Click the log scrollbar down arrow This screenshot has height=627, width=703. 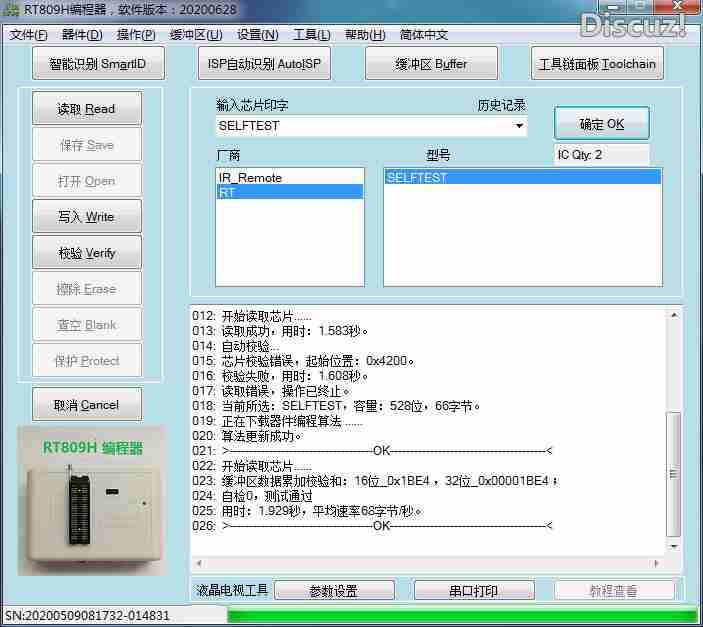(674, 546)
